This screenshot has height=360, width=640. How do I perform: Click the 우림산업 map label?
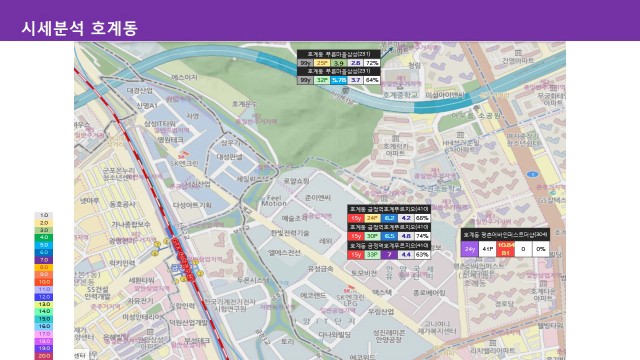click(381, 311)
